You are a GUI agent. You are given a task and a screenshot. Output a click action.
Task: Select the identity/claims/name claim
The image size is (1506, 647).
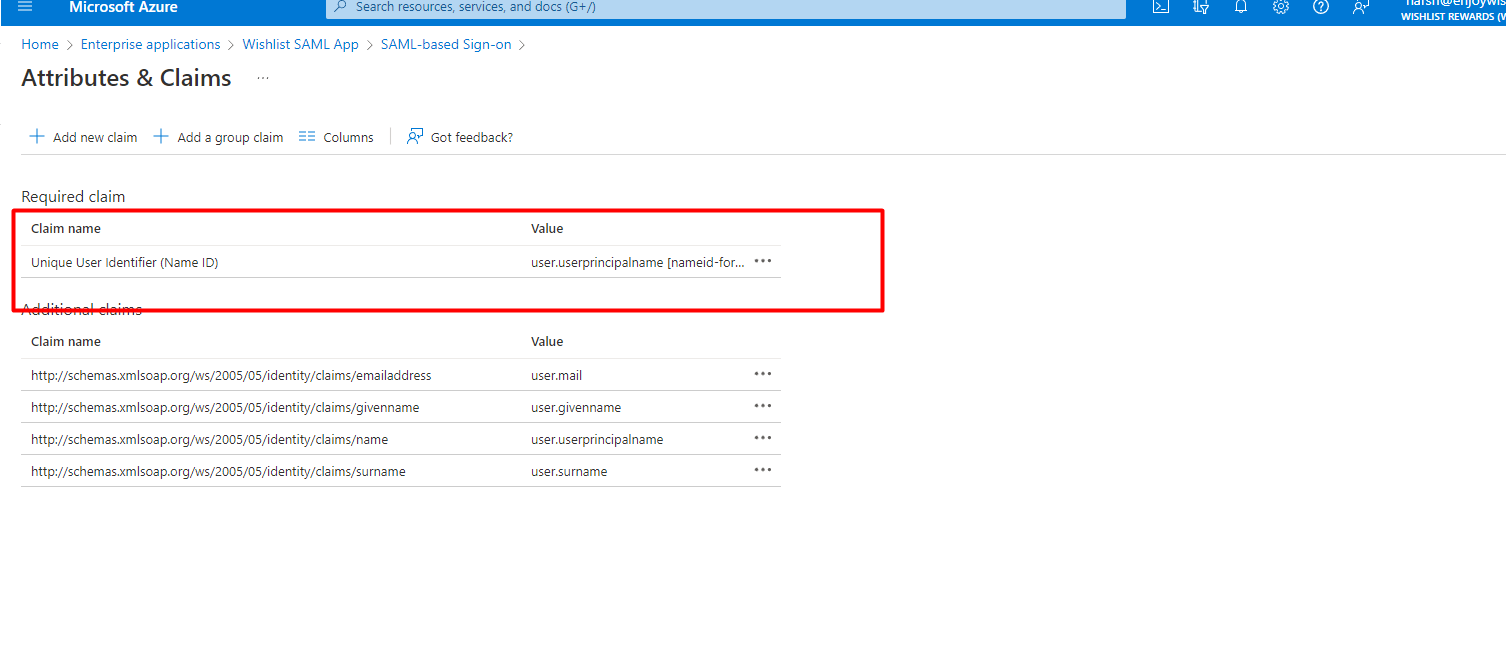click(209, 440)
